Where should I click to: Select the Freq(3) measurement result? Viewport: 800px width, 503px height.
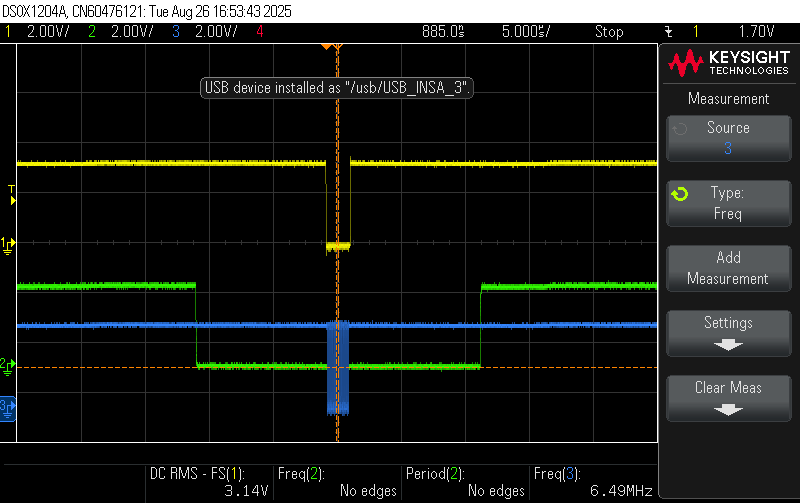pos(594,482)
